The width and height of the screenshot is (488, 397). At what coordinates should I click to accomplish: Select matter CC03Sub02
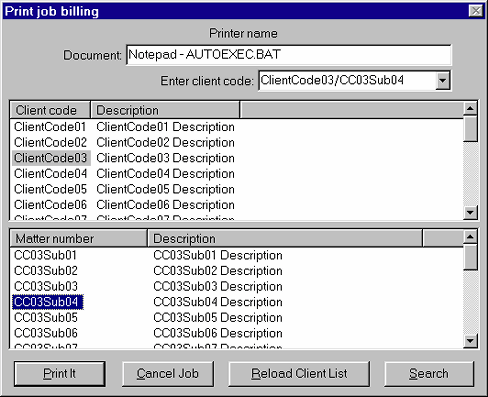(46, 271)
